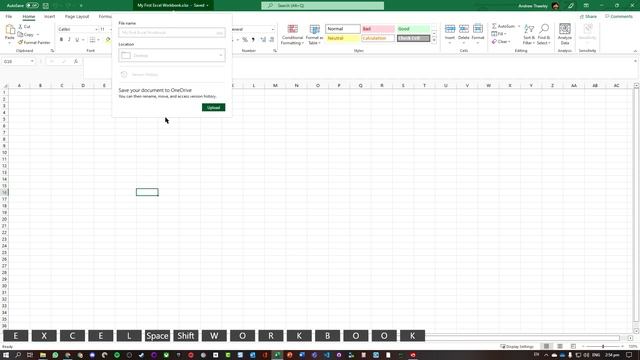Open the Windows Start menu
Image resolution: width=640 pixels, height=360 pixels.
click(x=6, y=355)
